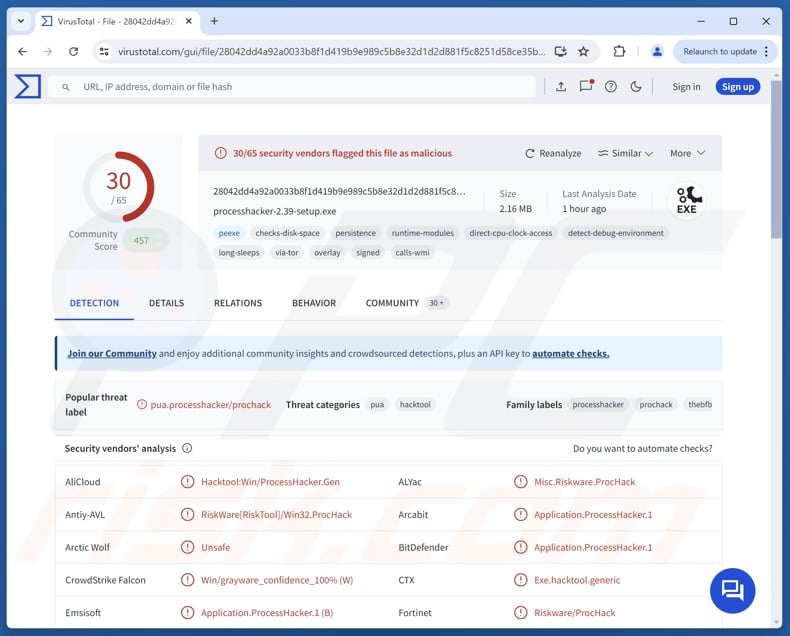790x636 pixels.
Task: Click the browser address bar URL
Action: point(331,51)
